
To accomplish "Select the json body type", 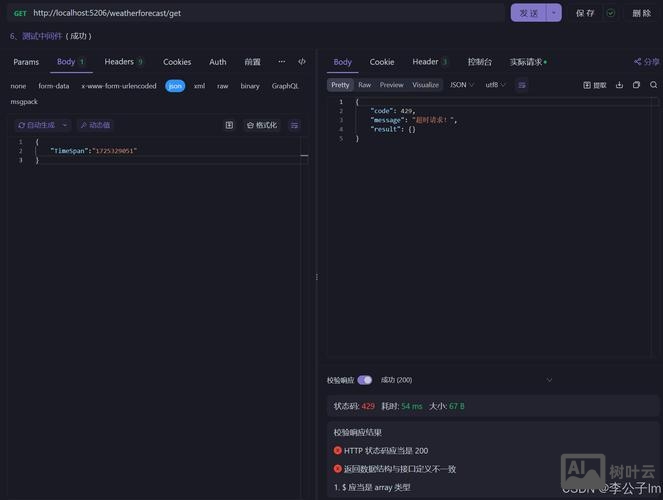I will 175,86.
